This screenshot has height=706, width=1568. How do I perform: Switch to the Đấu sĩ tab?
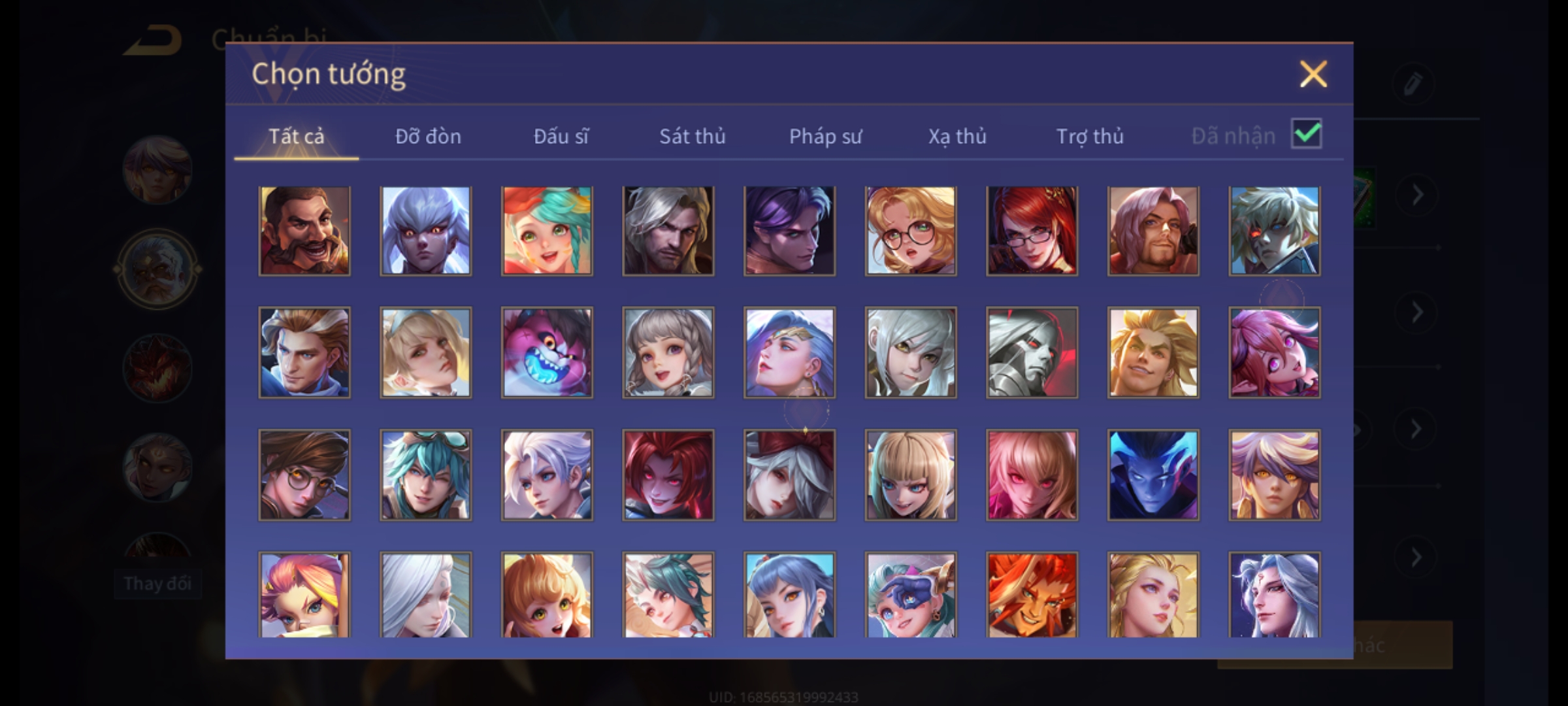561,136
